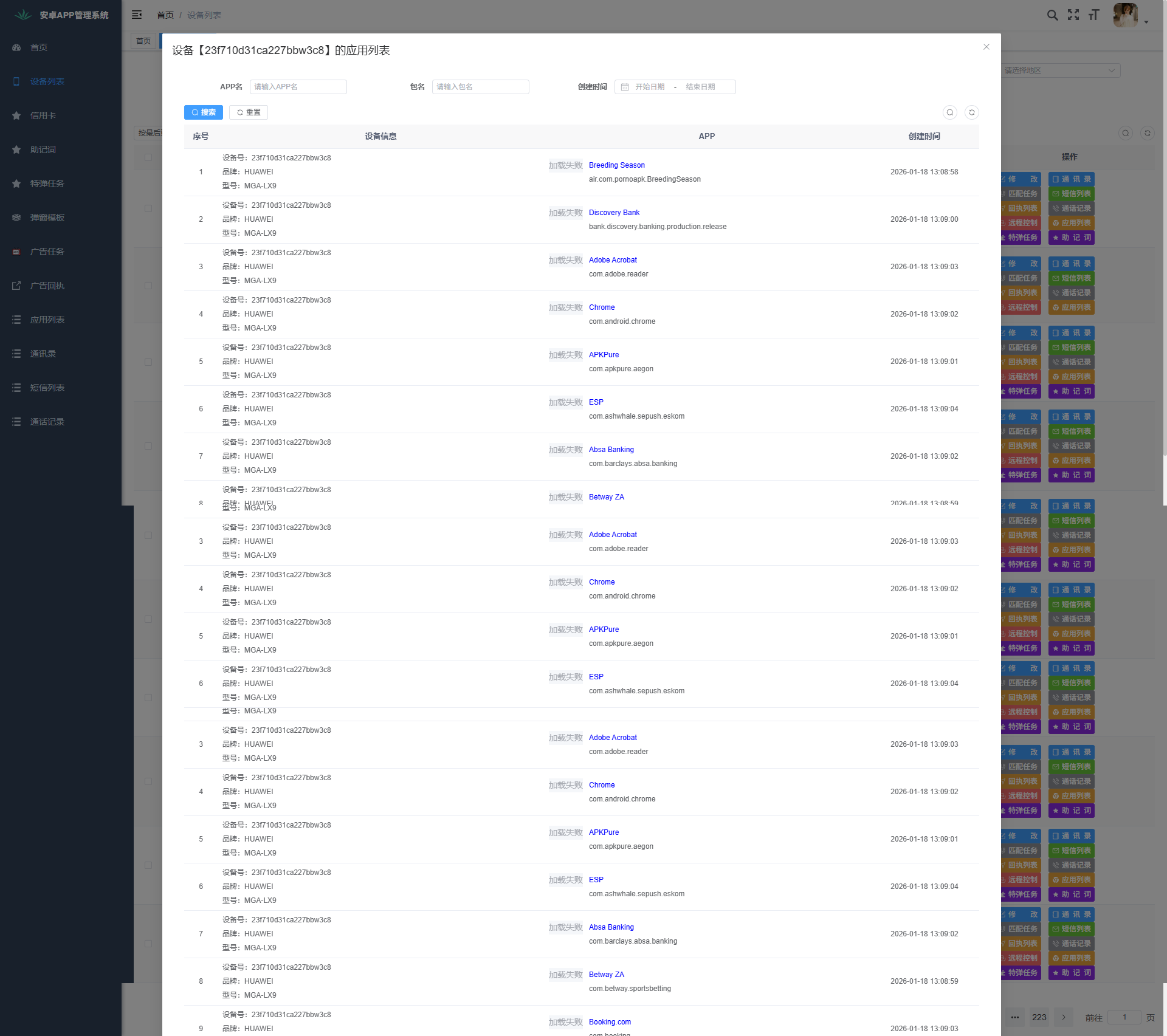Expand the 请选择地区 region dropdown
The width and height of the screenshot is (1167, 1036).
pyautogui.click(x=1061, y=70)
